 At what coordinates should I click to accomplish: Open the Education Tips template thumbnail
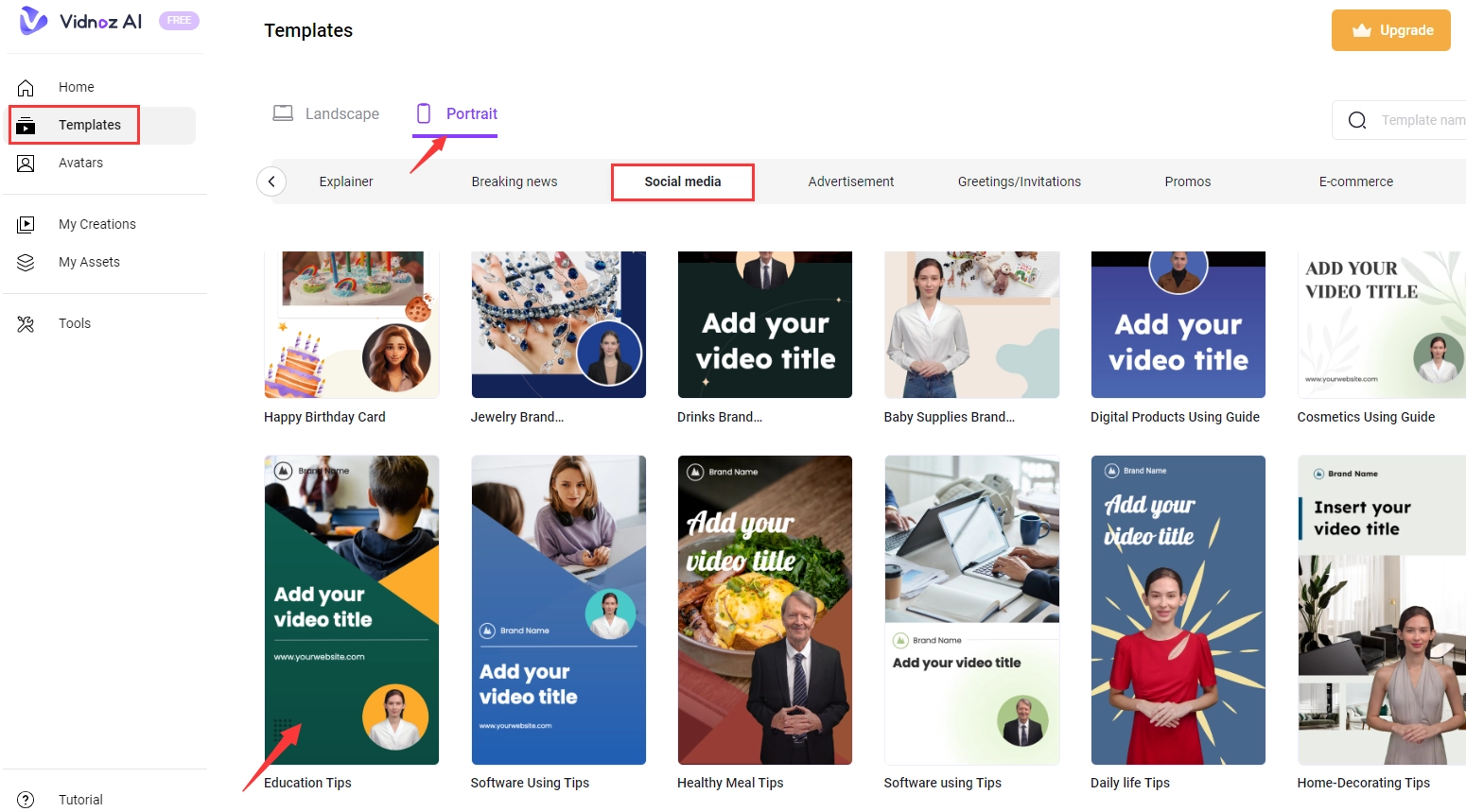pos(351,610)
